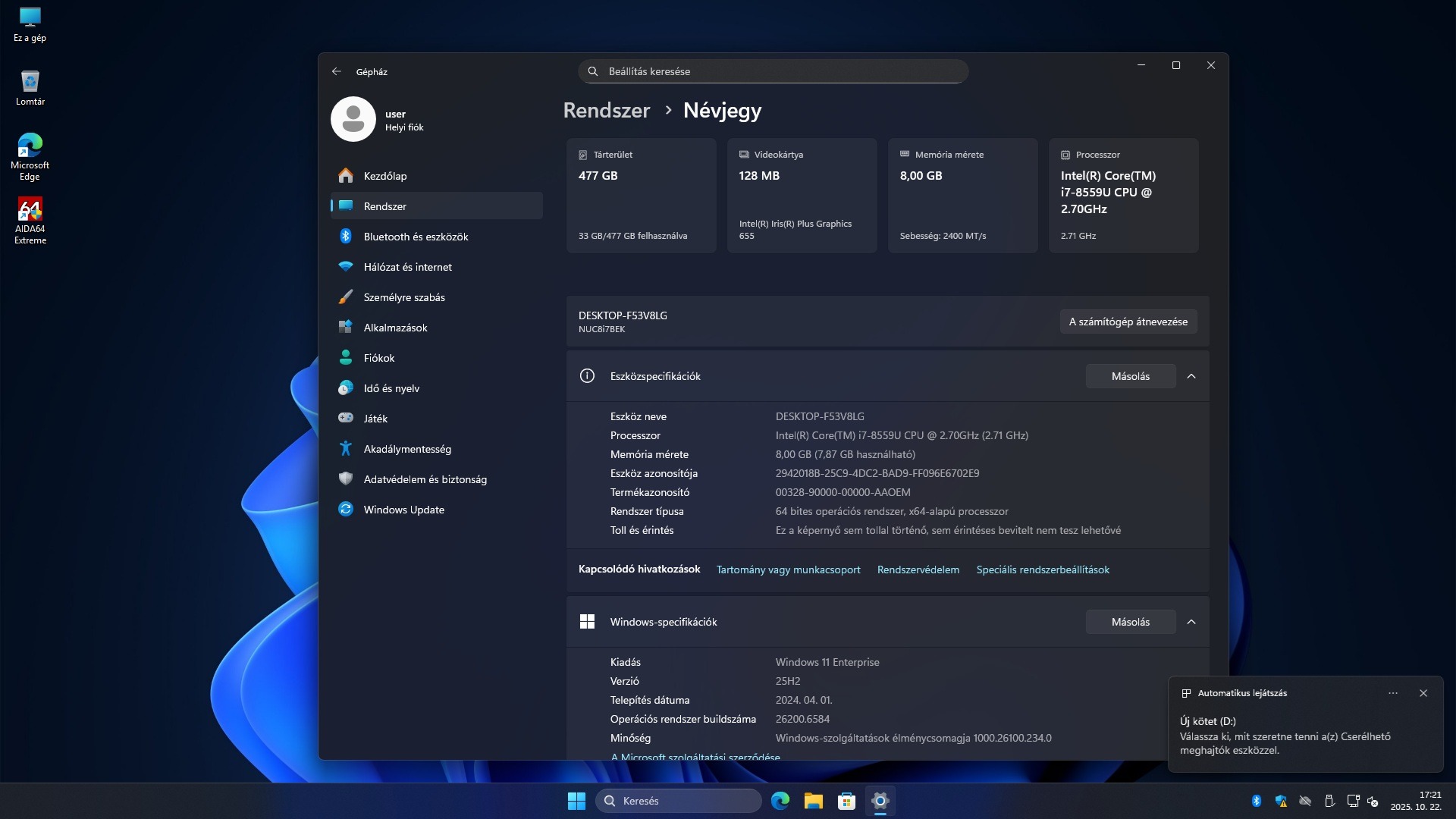1456x819 pixels.
Task: Open Adatvédelem és biztonság settings
Action: (x=425, y=479)
